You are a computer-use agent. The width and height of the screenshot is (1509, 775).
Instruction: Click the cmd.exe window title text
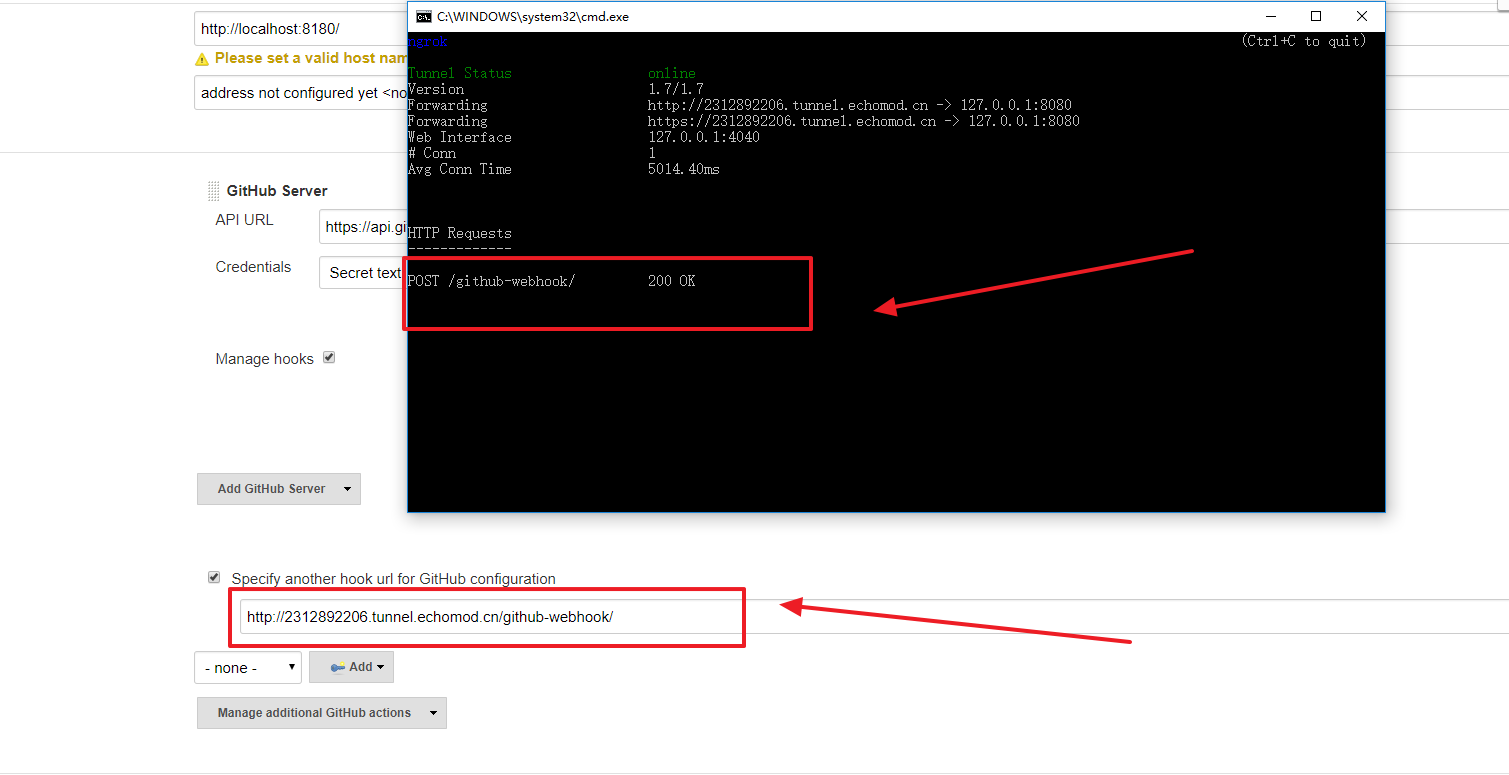click(x=533, y=17)
